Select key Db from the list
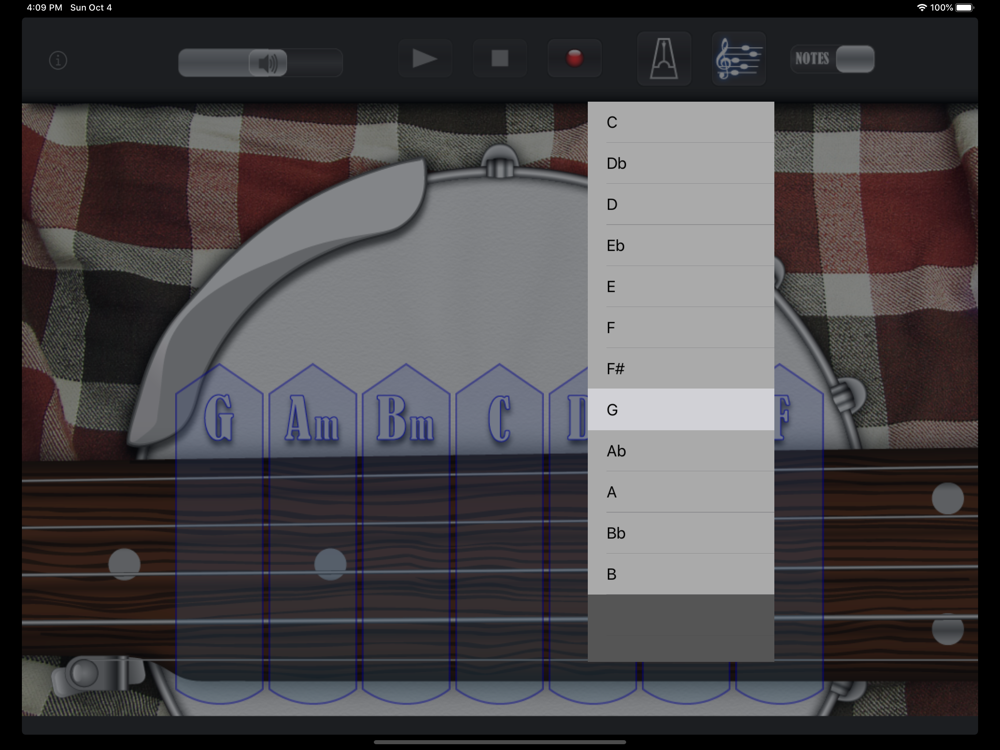This screenshot has height=750, width=1000. coord(681,163)
